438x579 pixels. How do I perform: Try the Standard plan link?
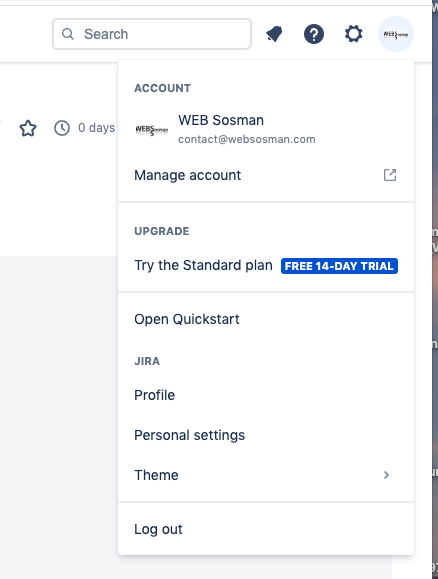203,265
